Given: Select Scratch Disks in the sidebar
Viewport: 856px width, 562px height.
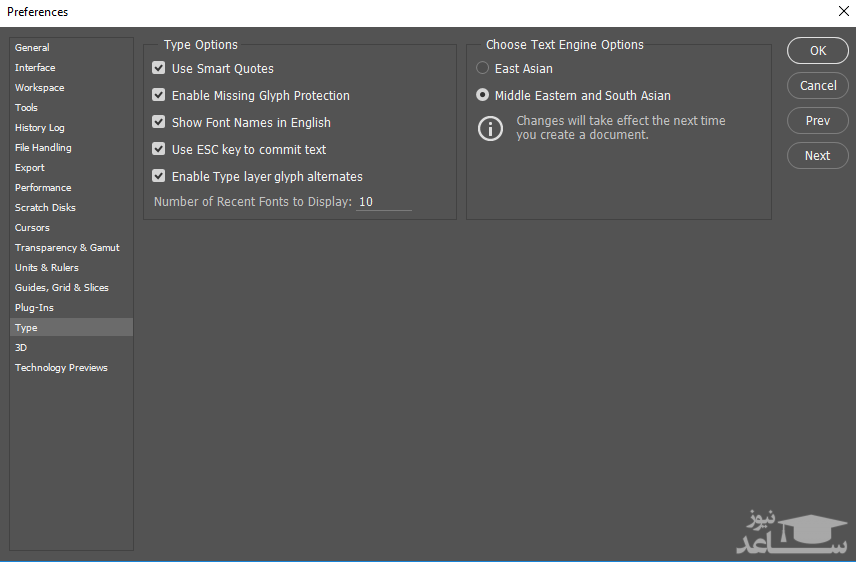Looking at the screenshot, I should 45,208.
